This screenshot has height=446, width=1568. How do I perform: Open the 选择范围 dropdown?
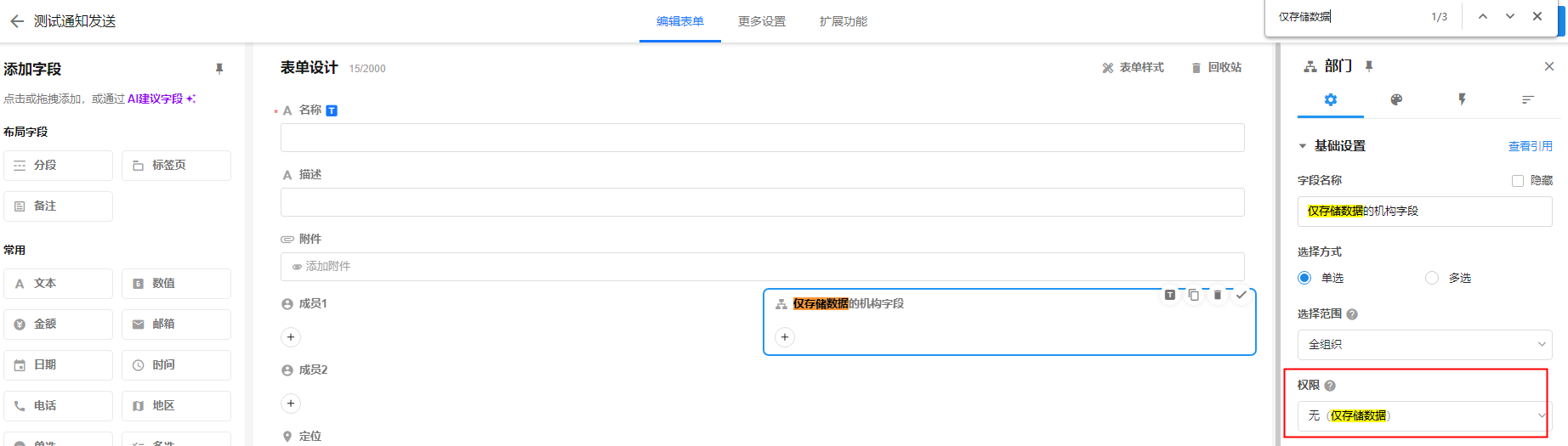click(x=1425, y=345)
